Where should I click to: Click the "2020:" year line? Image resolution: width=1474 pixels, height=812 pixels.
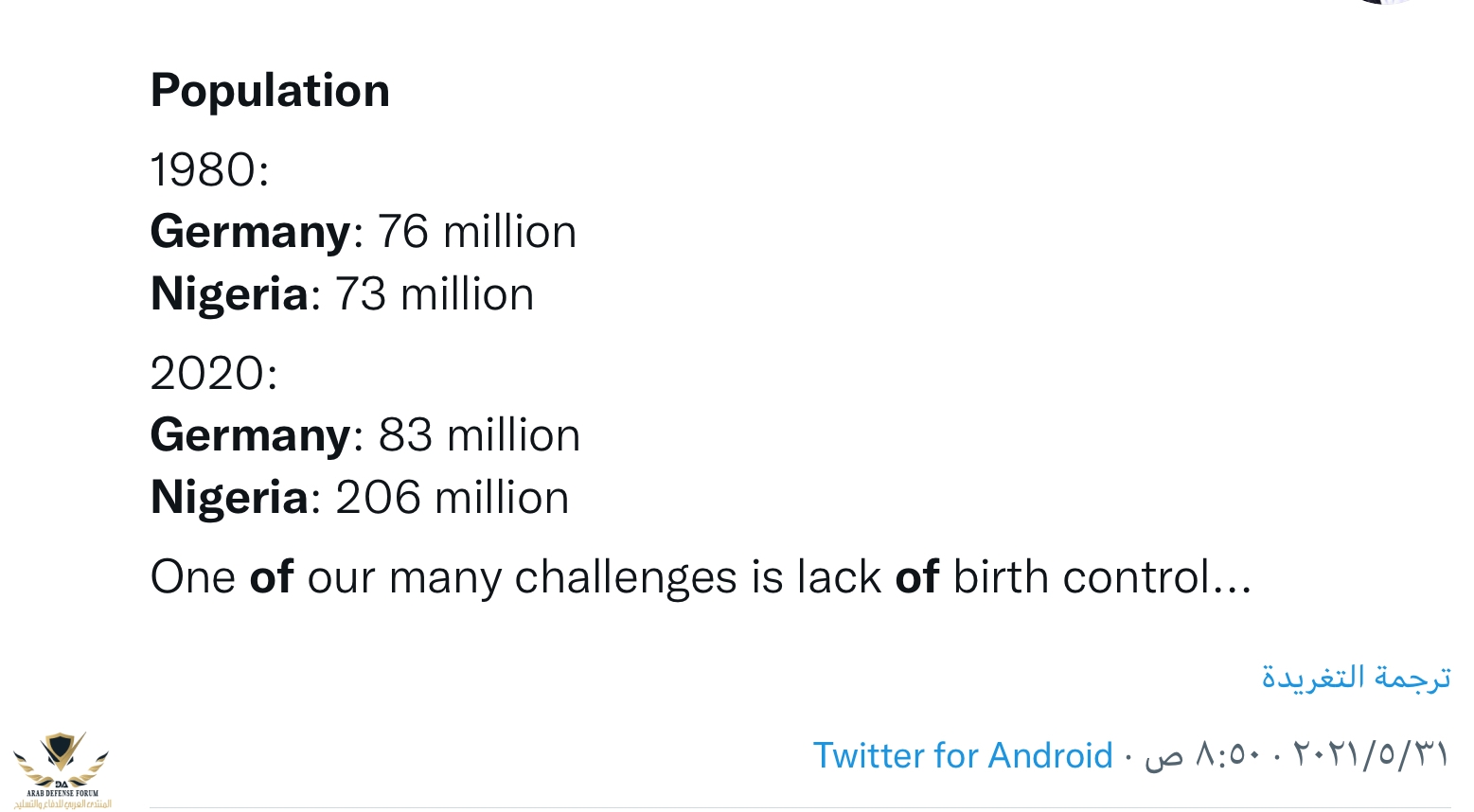(x=214, y=373)
